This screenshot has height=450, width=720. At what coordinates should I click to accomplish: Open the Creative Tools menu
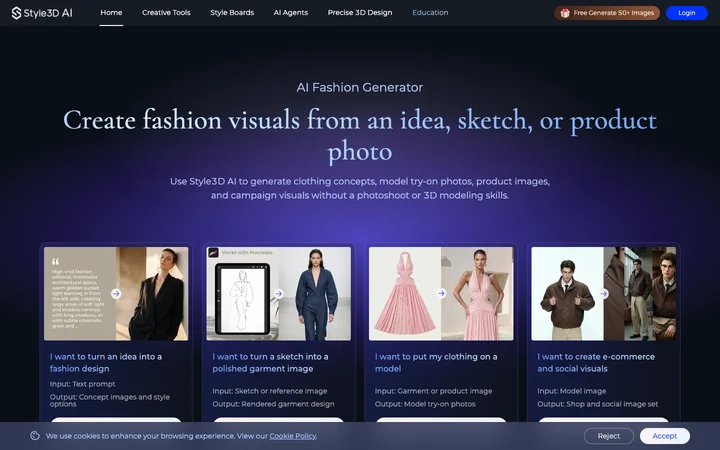[166, 13]
